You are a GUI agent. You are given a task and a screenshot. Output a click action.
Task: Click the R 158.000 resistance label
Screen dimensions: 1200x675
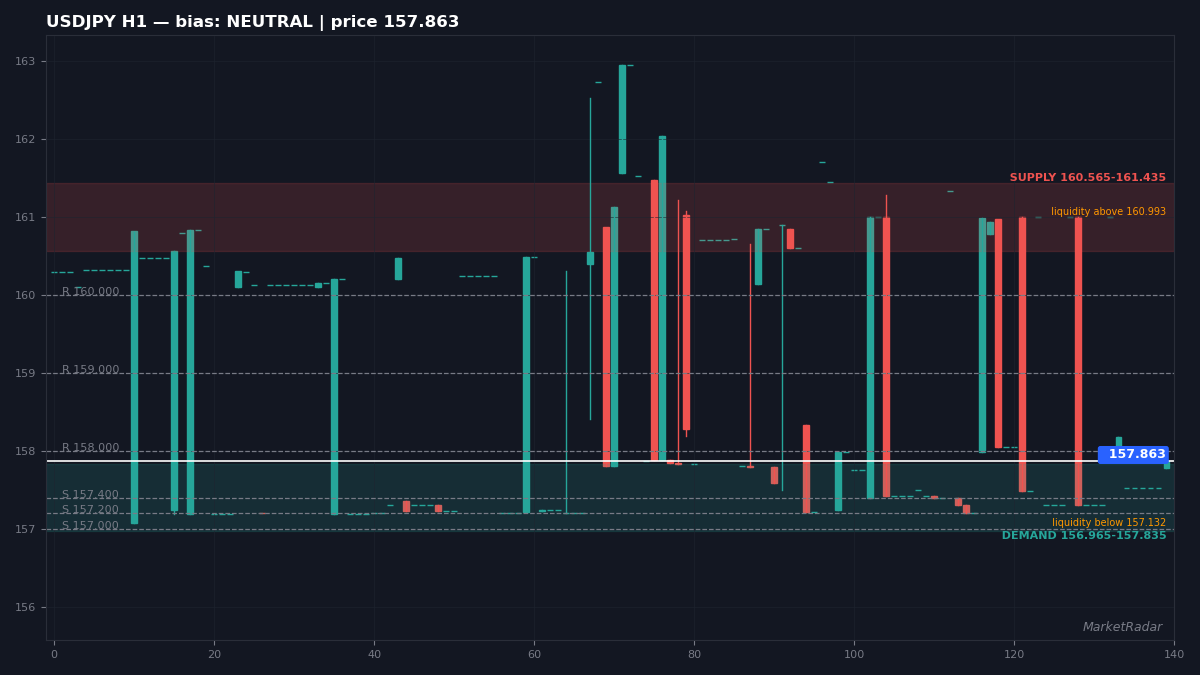click(90, 448)
